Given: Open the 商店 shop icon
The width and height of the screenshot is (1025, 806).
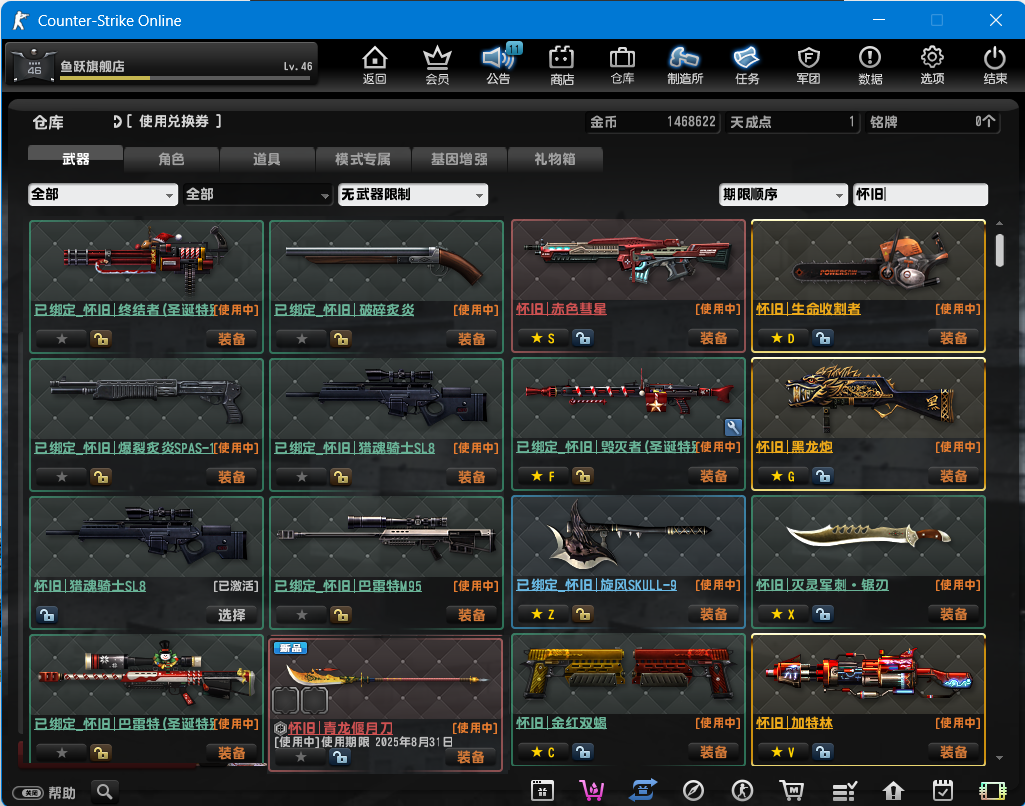Looking at the screenshot, I should 562,65.
